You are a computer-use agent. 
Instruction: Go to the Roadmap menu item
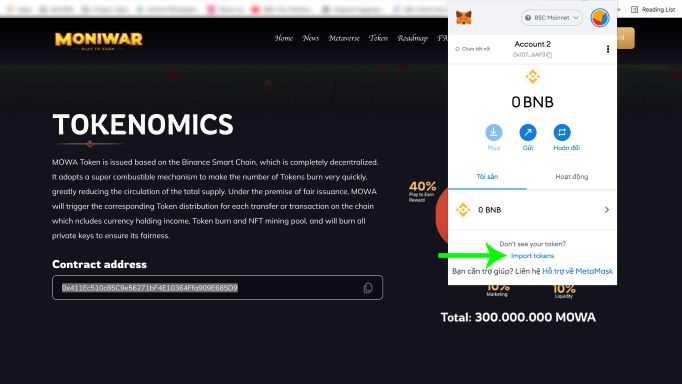tap(412, 38)
